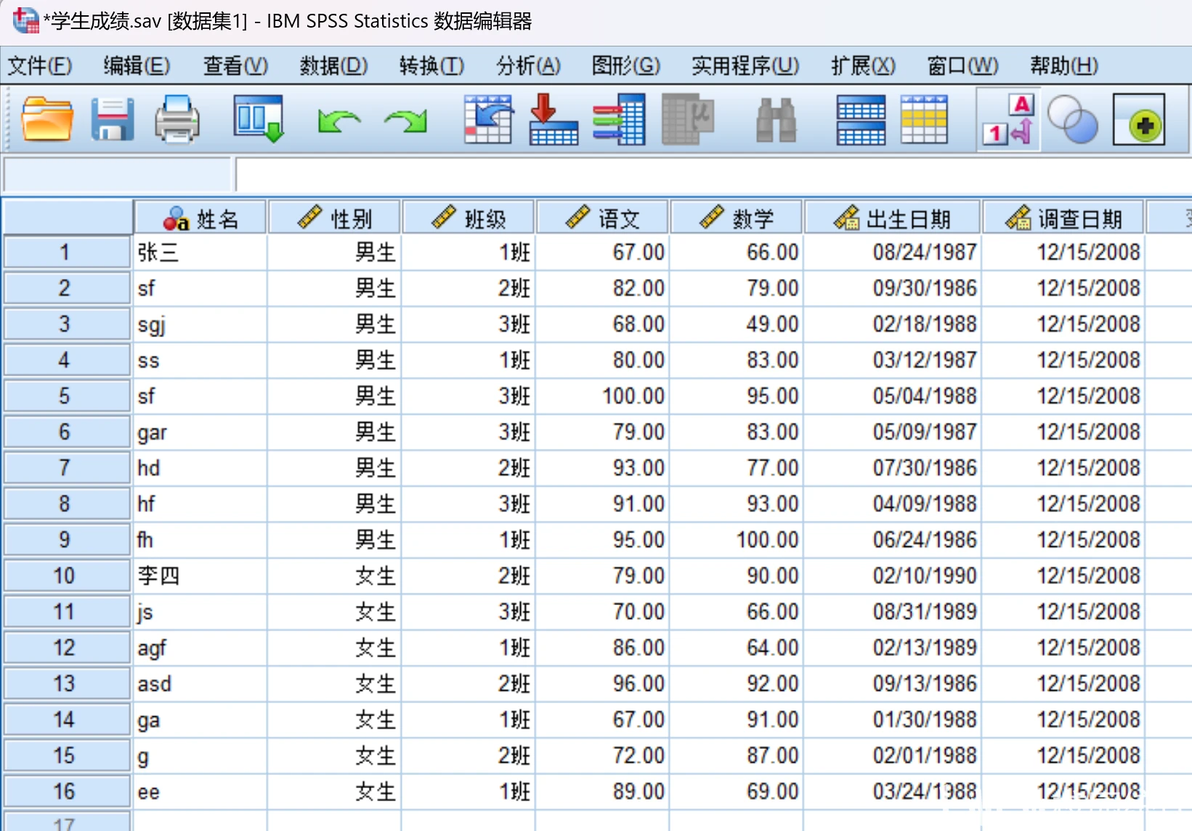Select row header number 10

click(67, 576)
